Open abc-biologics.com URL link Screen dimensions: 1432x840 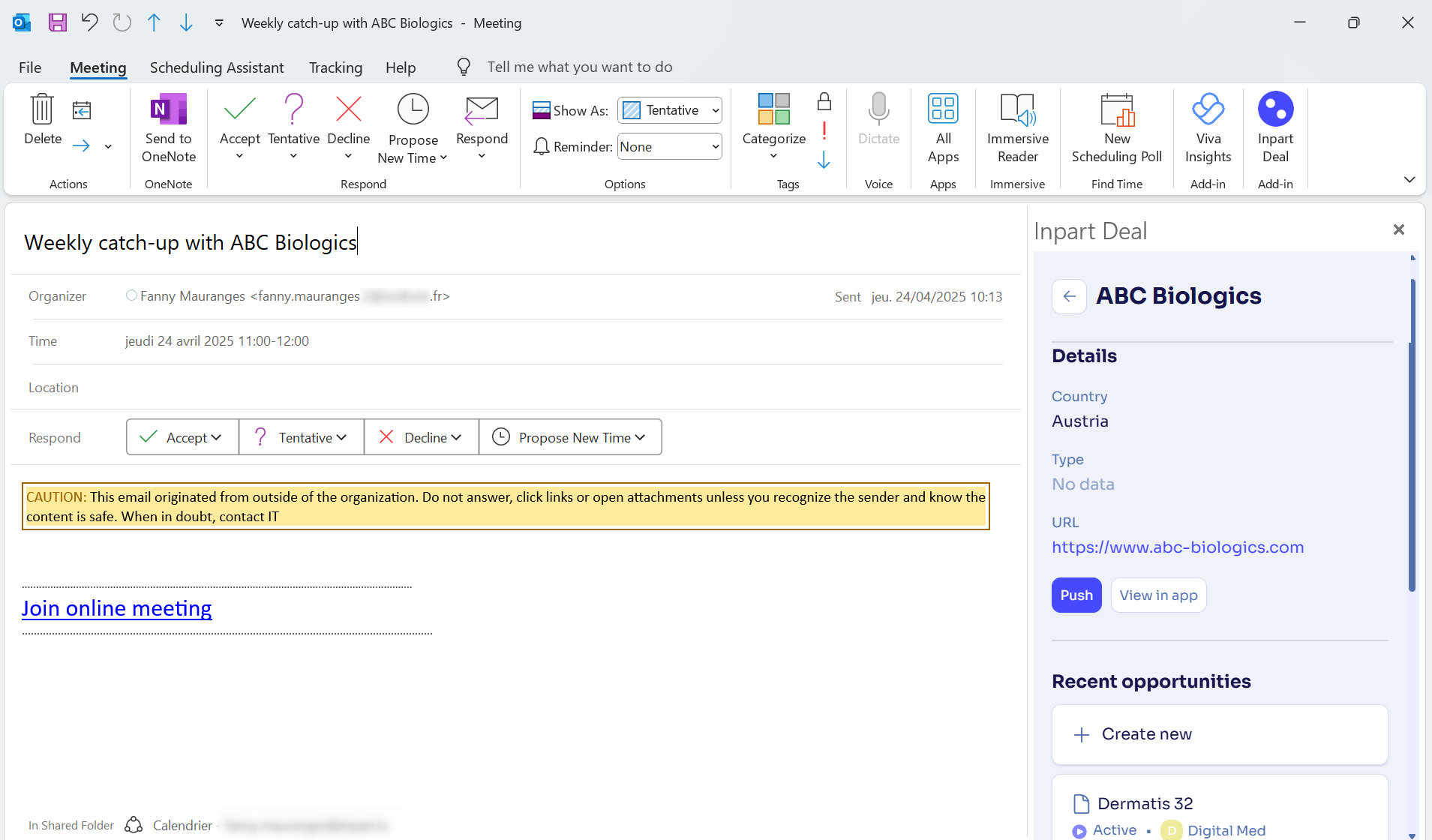(x=1178, y=547)
